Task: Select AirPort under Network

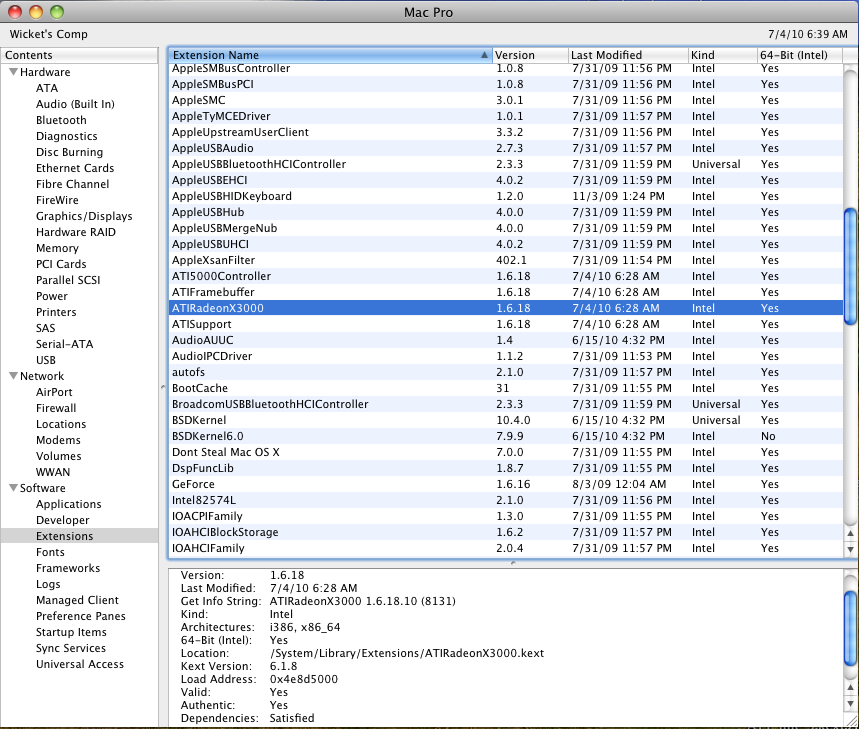Action: pos(54,392)
